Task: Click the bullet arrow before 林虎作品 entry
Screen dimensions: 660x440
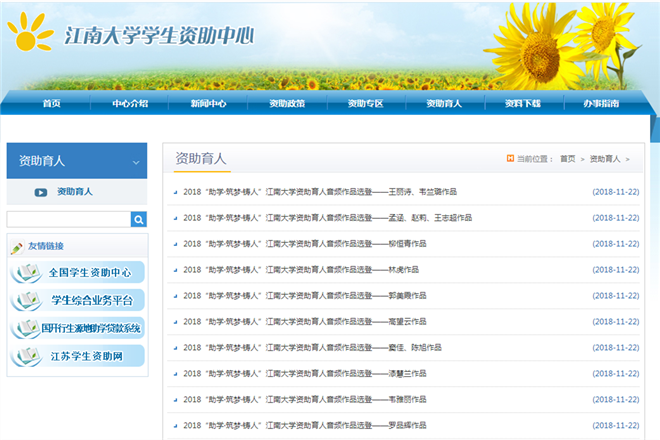Action: point(175,270)
